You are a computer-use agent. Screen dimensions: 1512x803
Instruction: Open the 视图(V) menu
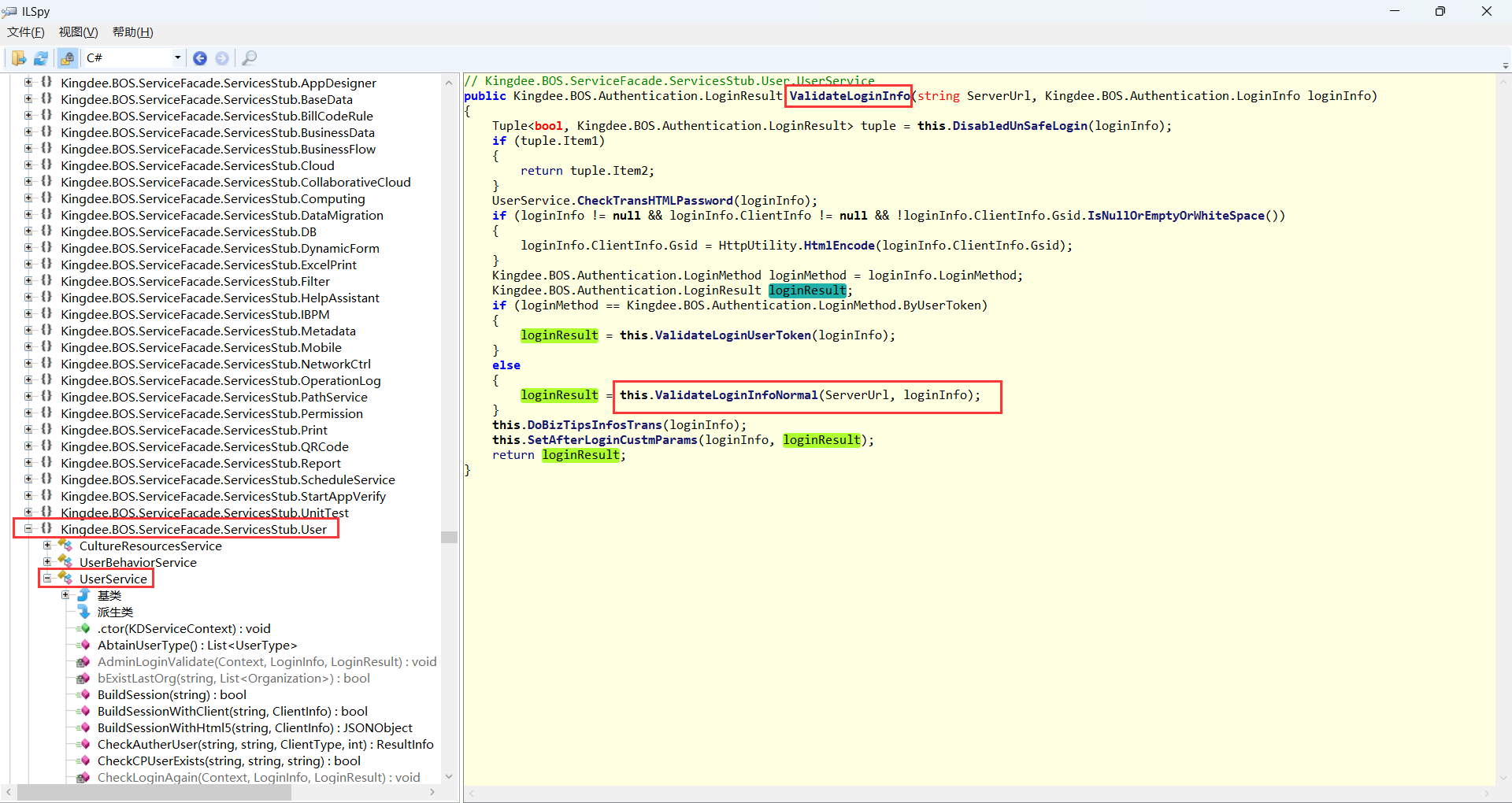point(78,32)
